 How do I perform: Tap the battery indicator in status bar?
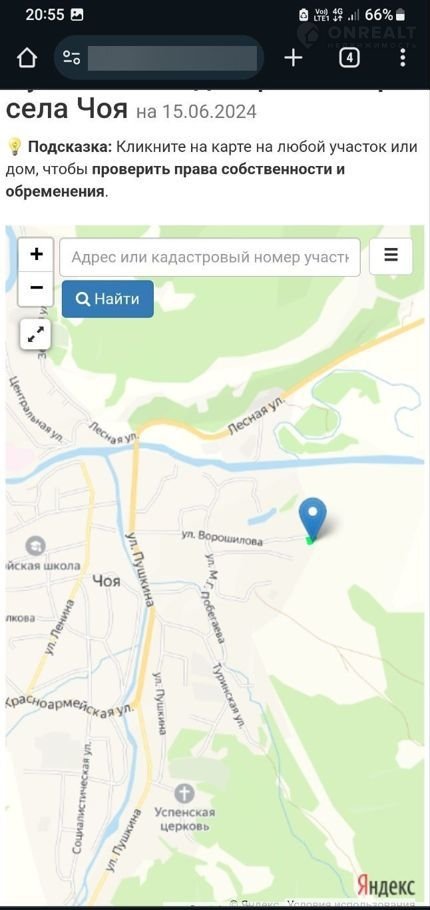click(400, 15)
